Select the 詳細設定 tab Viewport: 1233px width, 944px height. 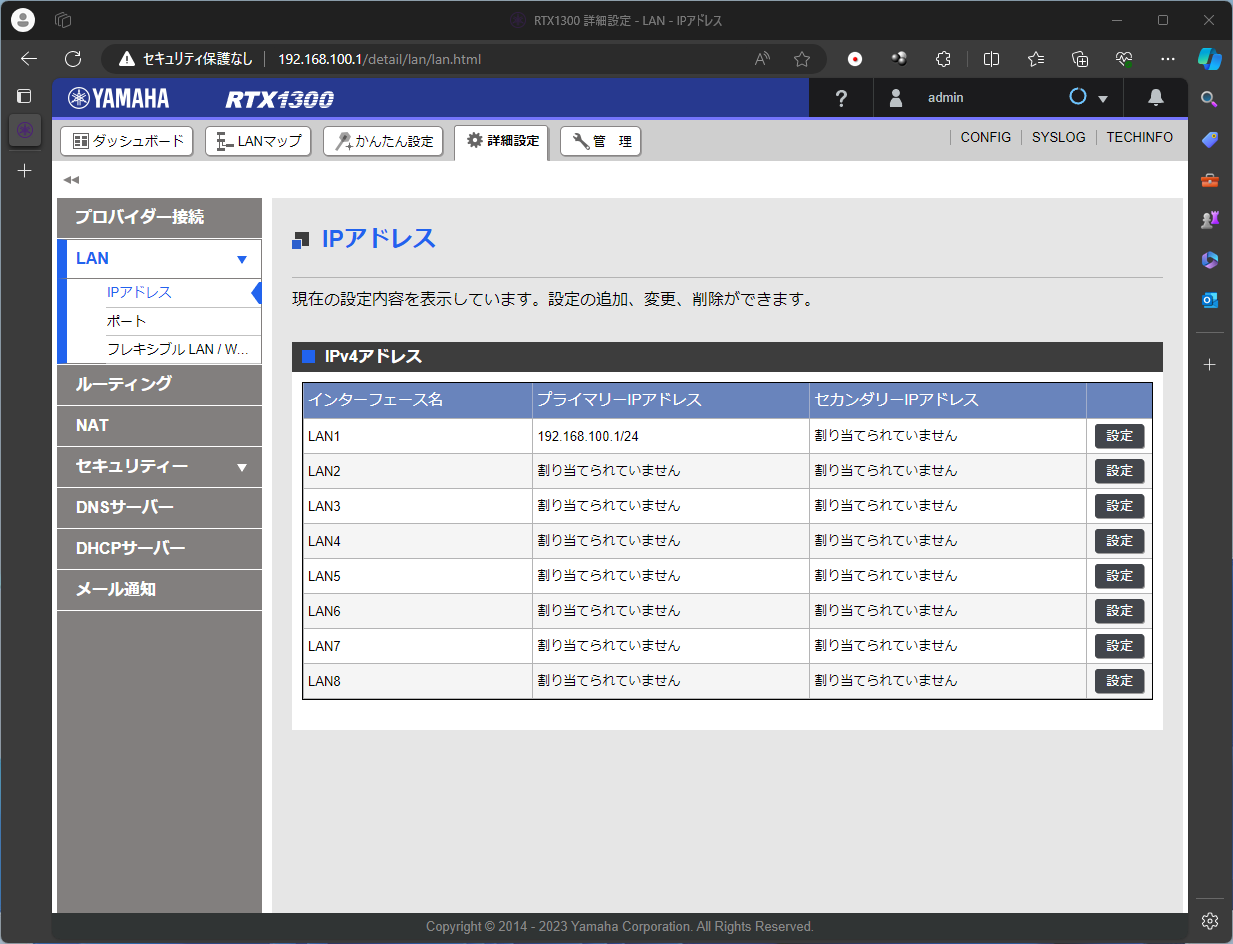pyautogui.click(x=501, y=141)
